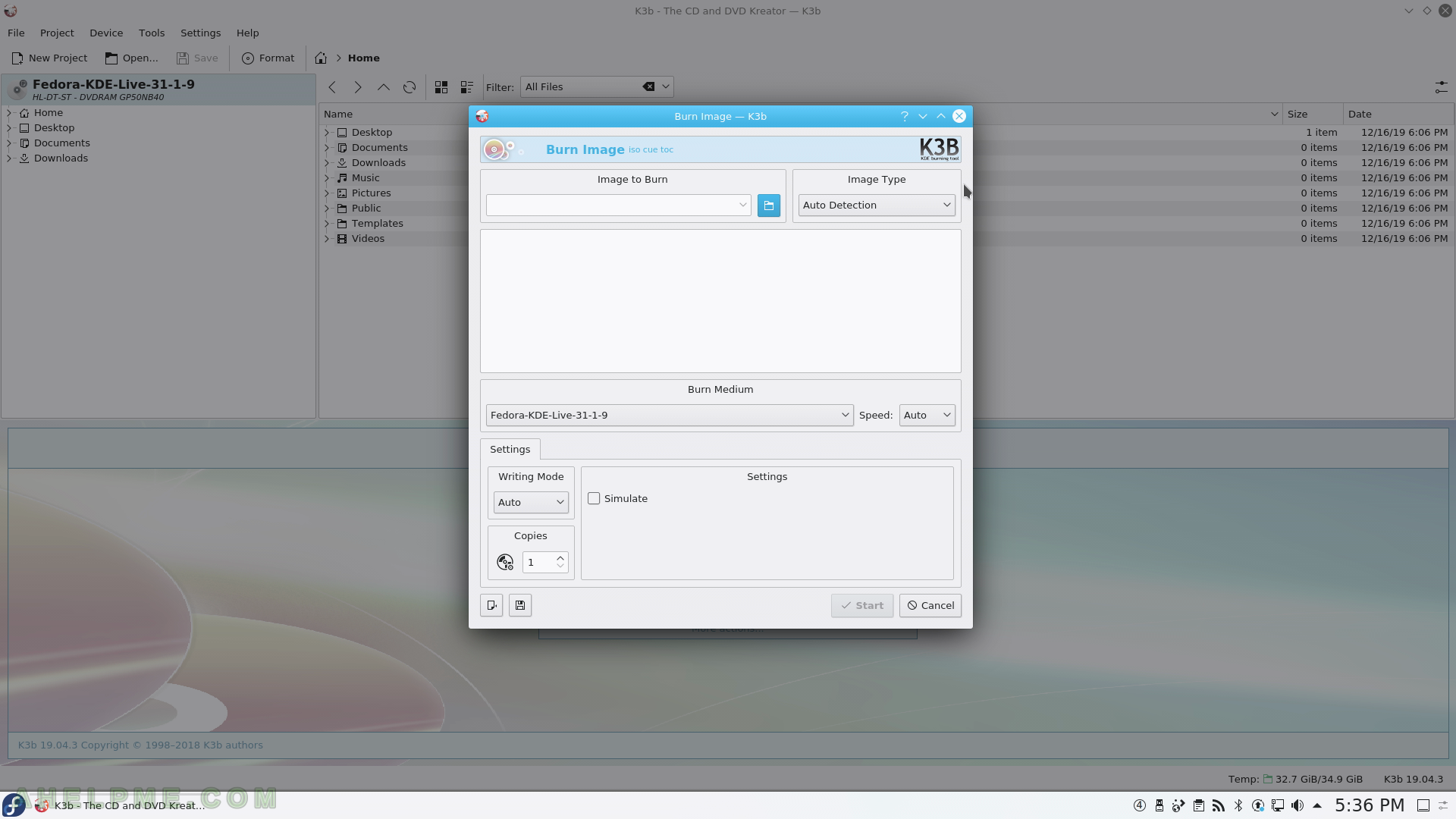Select Downloads in the sidebar tree
Viewport: 1456px width, 819px height.
(61, 158)
